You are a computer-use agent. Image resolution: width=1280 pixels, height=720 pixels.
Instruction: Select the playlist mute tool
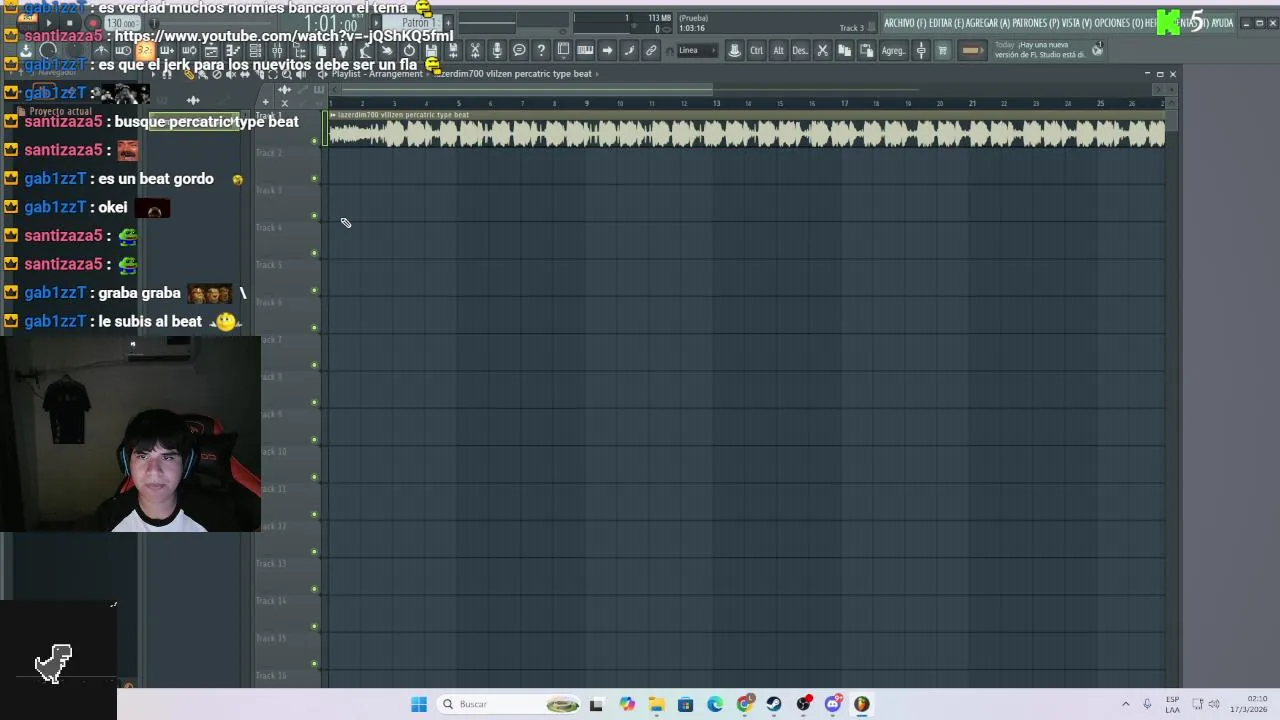point(231,74)
